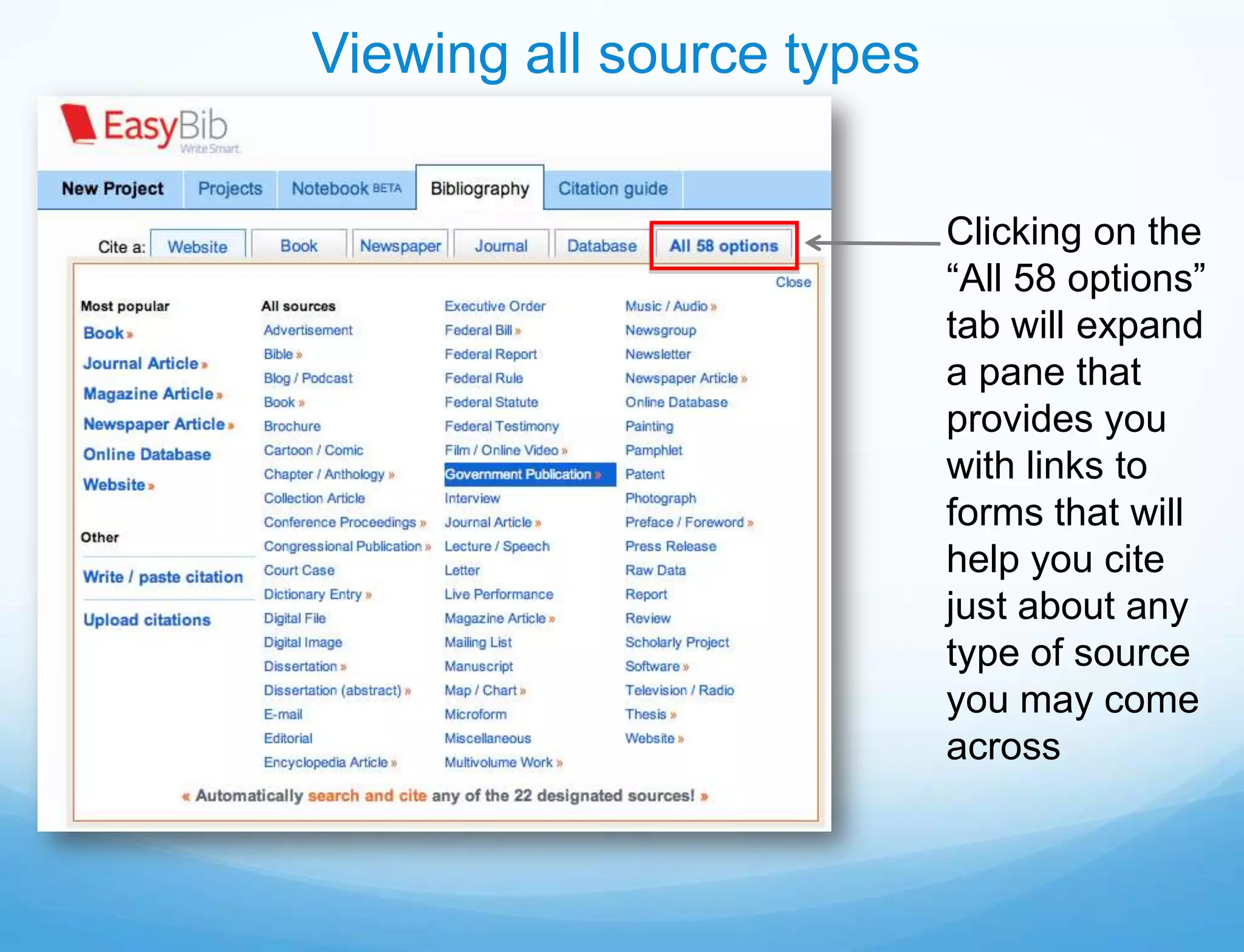Viewport: 1244px width, 952px height.
Task: Select Television / Radio source type
Action: point(679,691)
